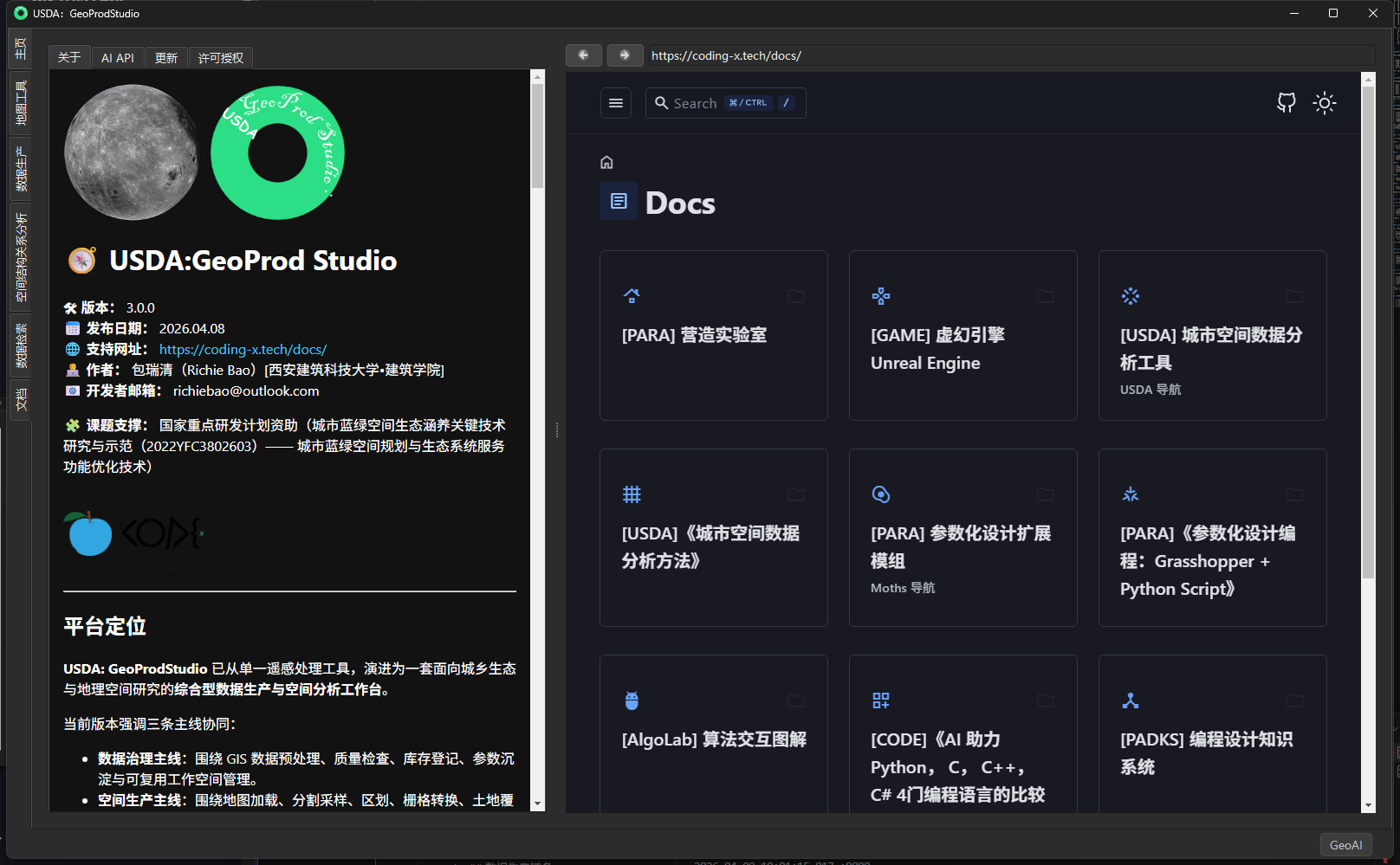Open the [AlgoLab] 算法交互图解 card
Image resolution: width=1400 pixels, height=865 pixels.
[x=714, y=734]
